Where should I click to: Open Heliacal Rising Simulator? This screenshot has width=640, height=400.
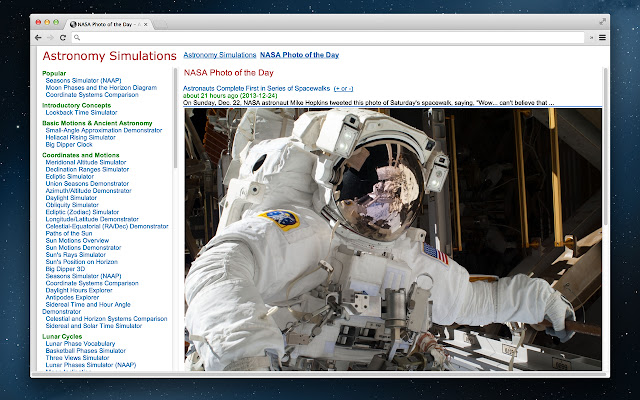click(80, 137)
